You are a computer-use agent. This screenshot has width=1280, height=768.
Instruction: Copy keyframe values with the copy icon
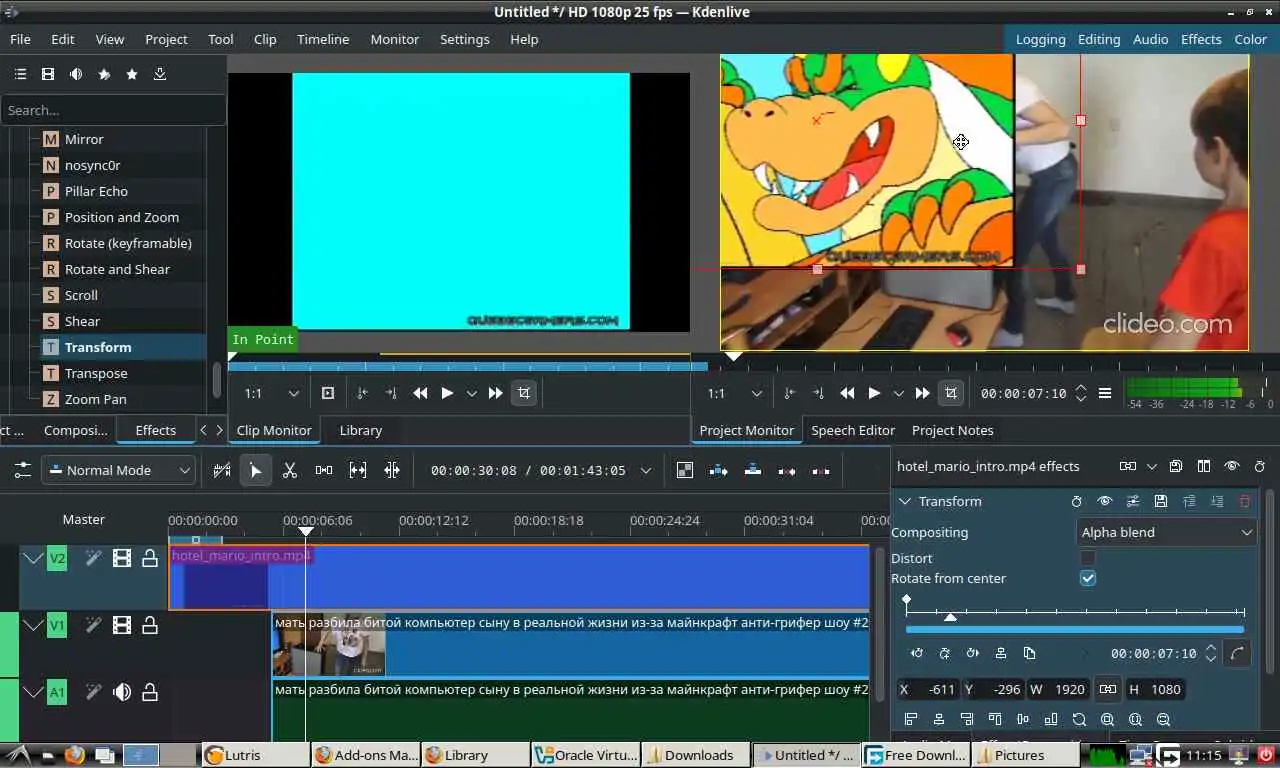click(1029, 653)
